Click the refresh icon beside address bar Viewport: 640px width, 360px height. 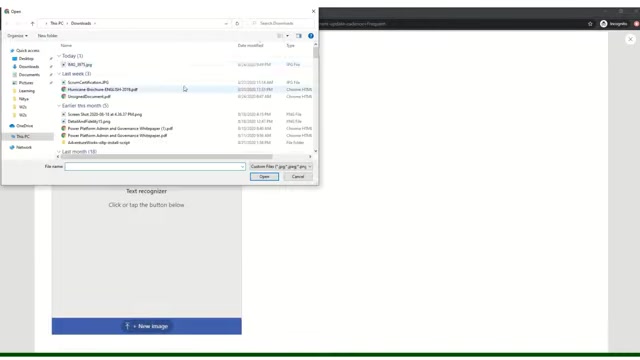coord(237,24)
